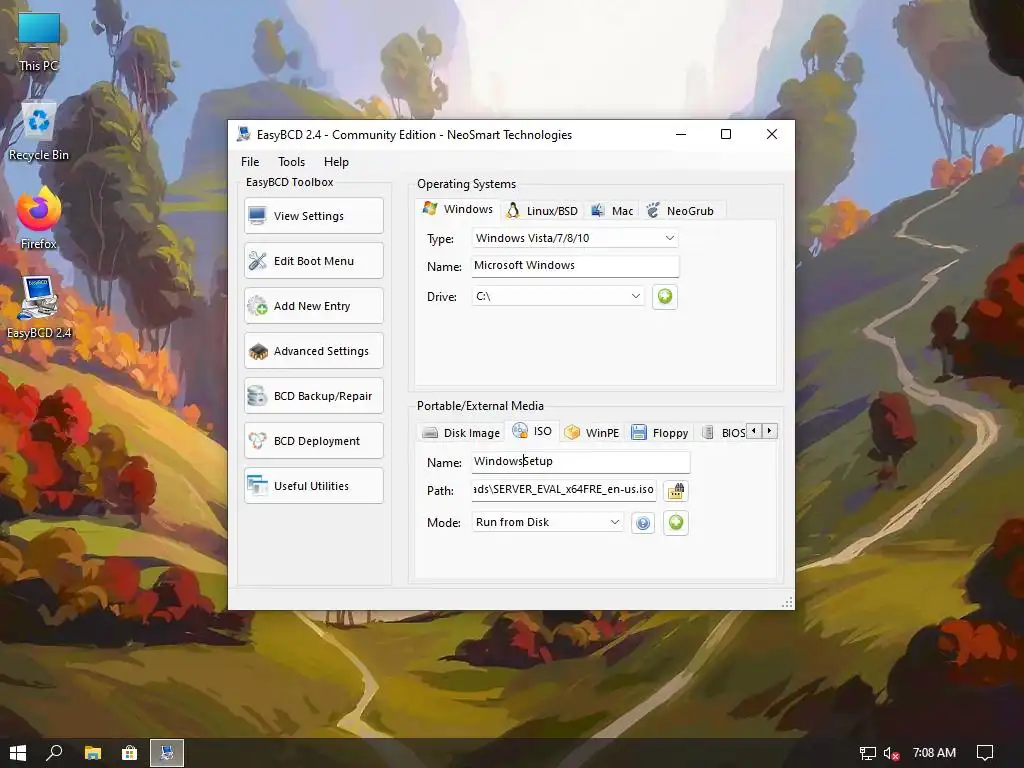Click the Mode help question icon

tap(643, 523)
